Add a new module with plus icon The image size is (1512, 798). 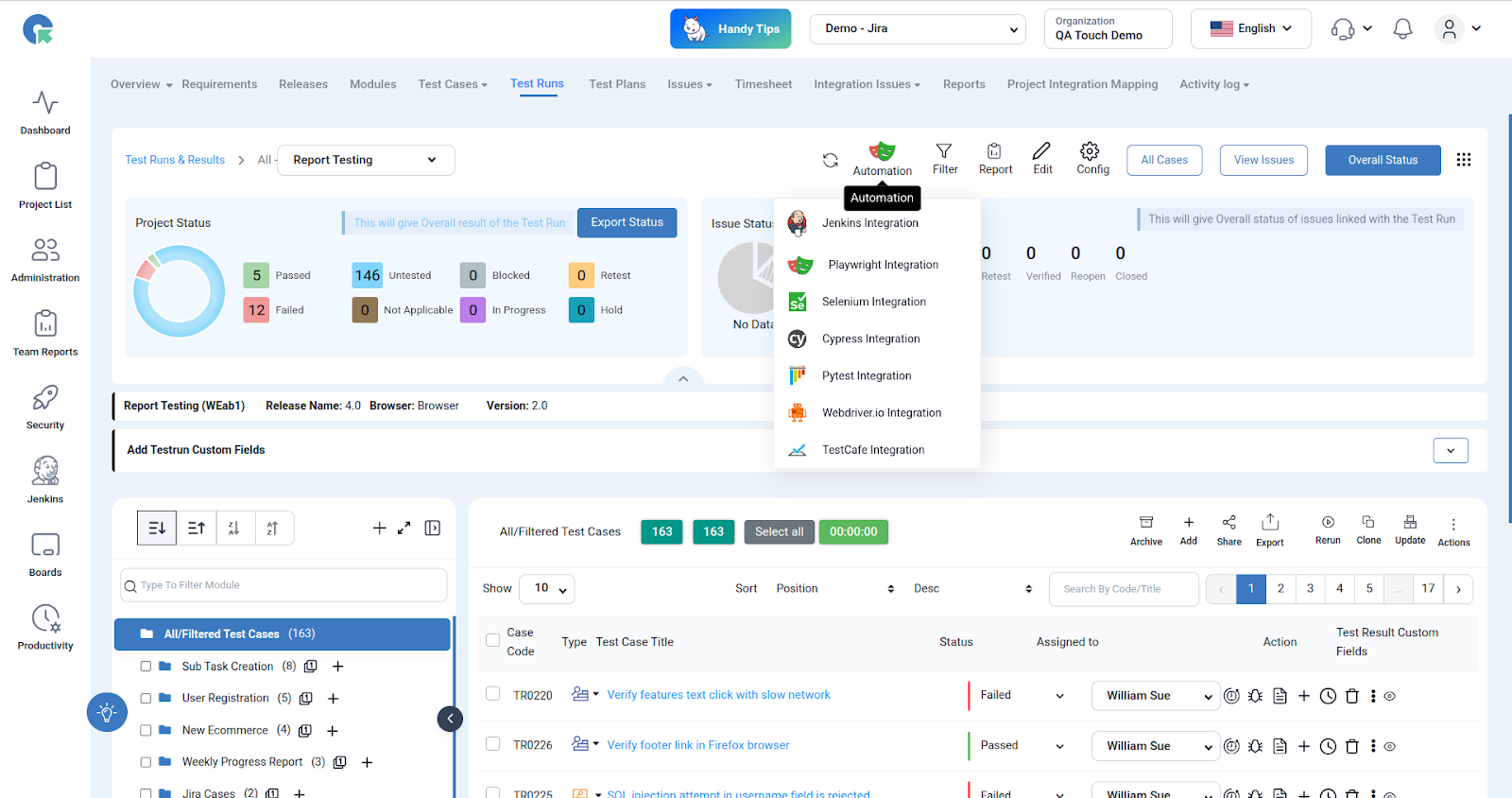coord(379,528)
